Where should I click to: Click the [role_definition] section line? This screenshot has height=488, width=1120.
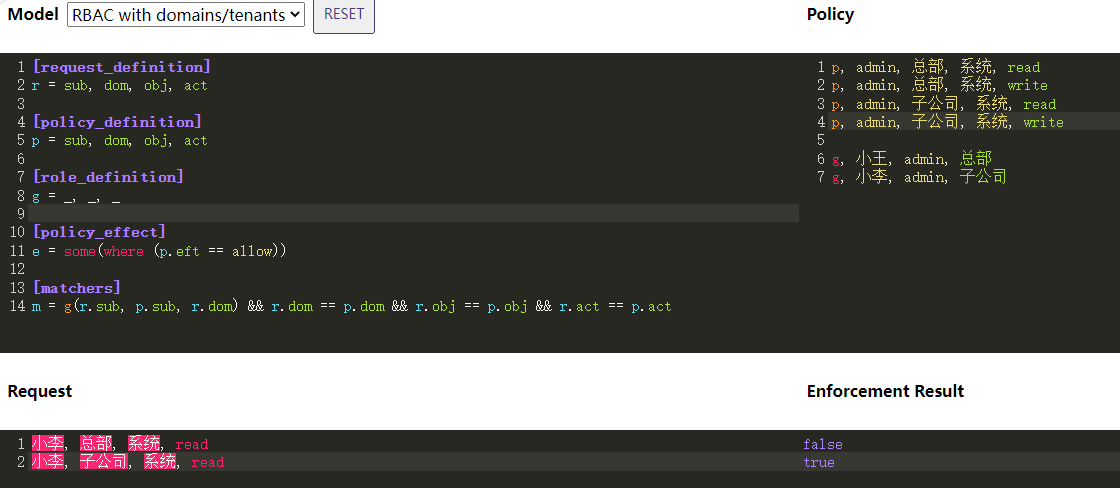pos(108,177)
